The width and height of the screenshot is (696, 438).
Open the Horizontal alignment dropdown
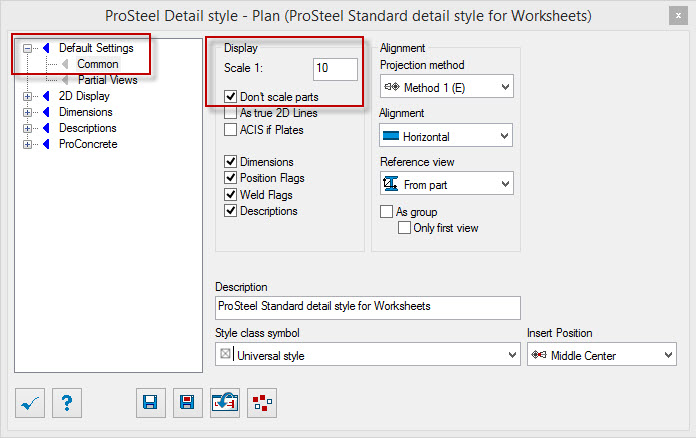pos(446,135)
